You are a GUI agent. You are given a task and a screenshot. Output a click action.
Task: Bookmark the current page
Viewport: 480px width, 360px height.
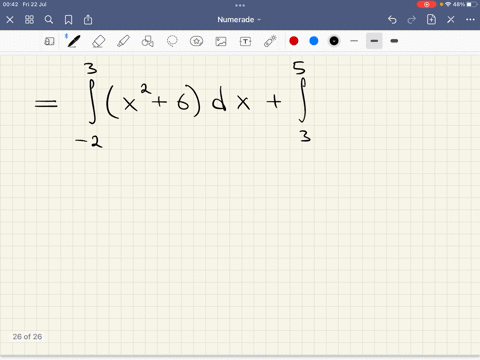click(x=68, y=20)
